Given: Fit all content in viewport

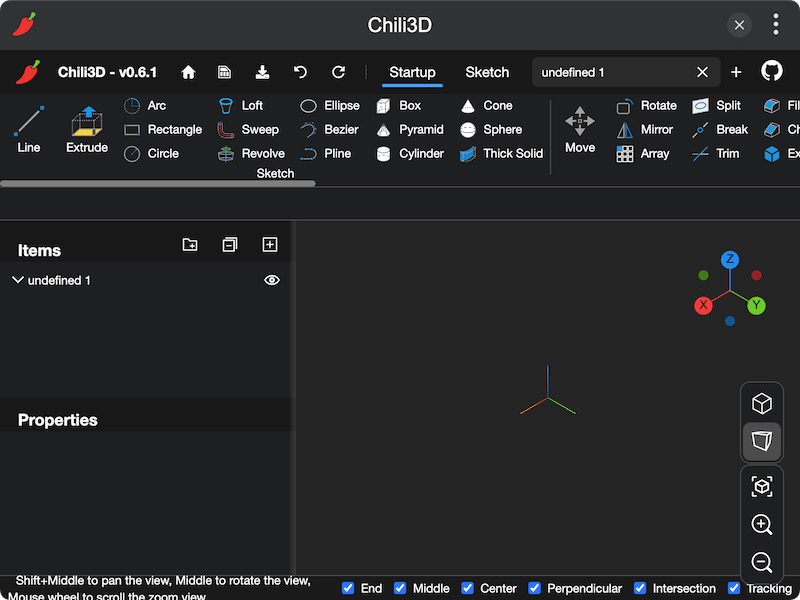Looking at the screenshot, I should click(762, 487).
